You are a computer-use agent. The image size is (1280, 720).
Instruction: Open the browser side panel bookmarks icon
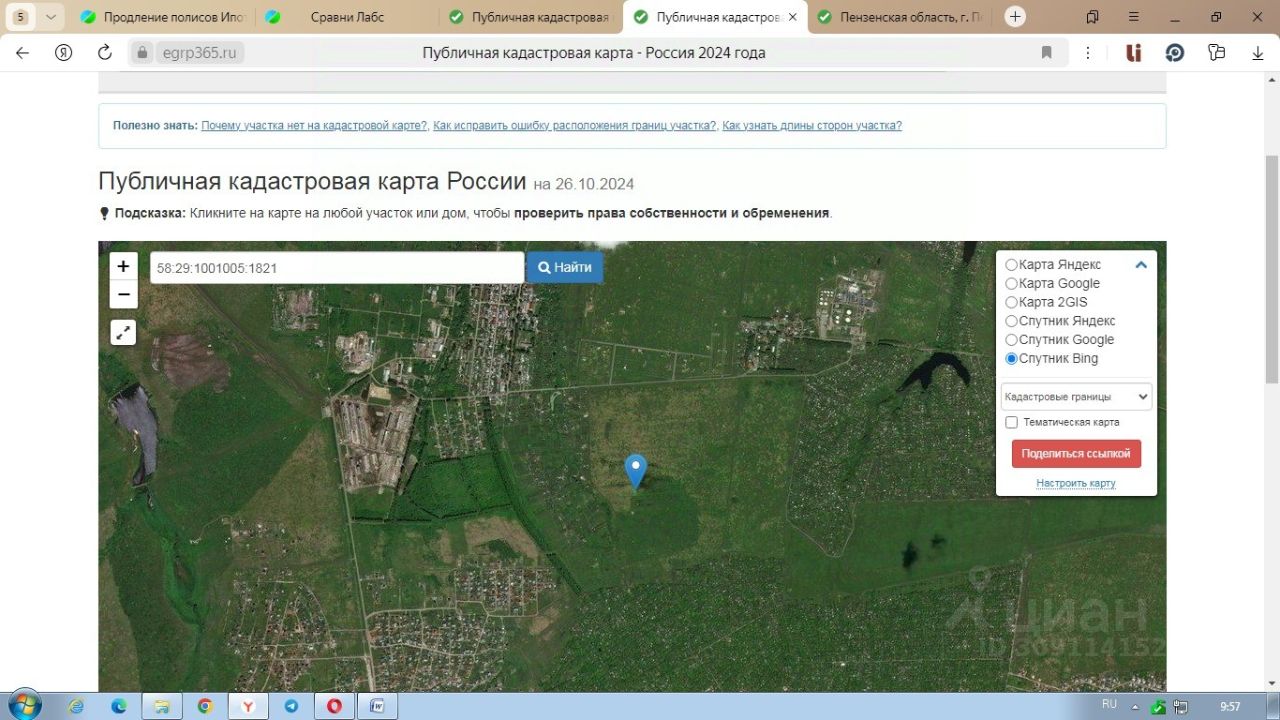coord(1092,17)
